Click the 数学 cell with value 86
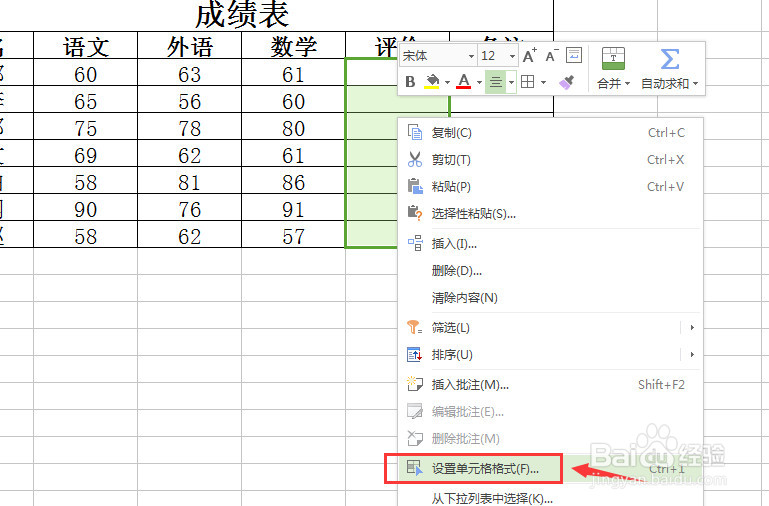The height and width of the screenshot is (506, 769). pos(294,180)
